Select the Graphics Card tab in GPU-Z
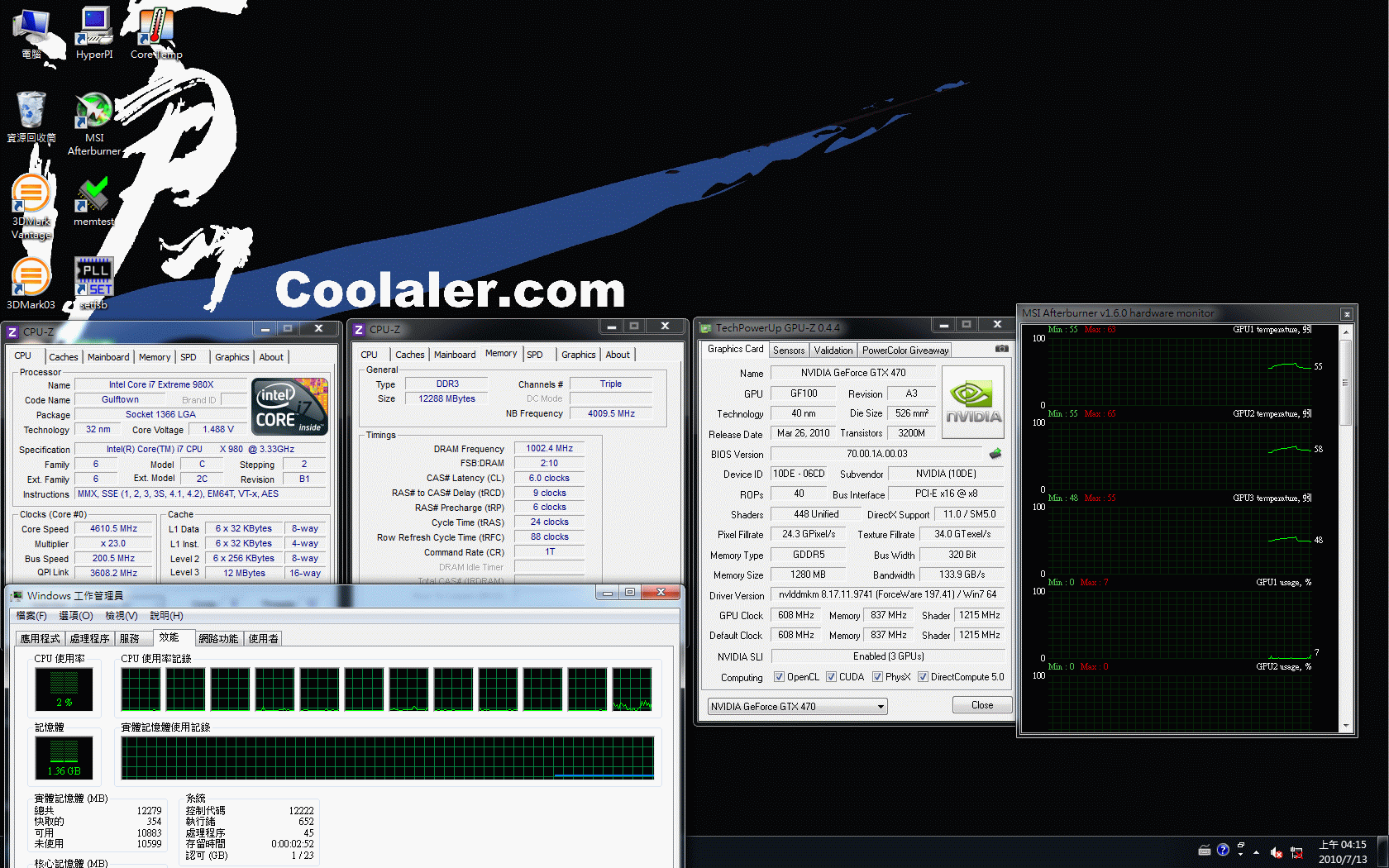This screenshot has width=1389, height=868. pyautogui.click(x=735, y=349)
